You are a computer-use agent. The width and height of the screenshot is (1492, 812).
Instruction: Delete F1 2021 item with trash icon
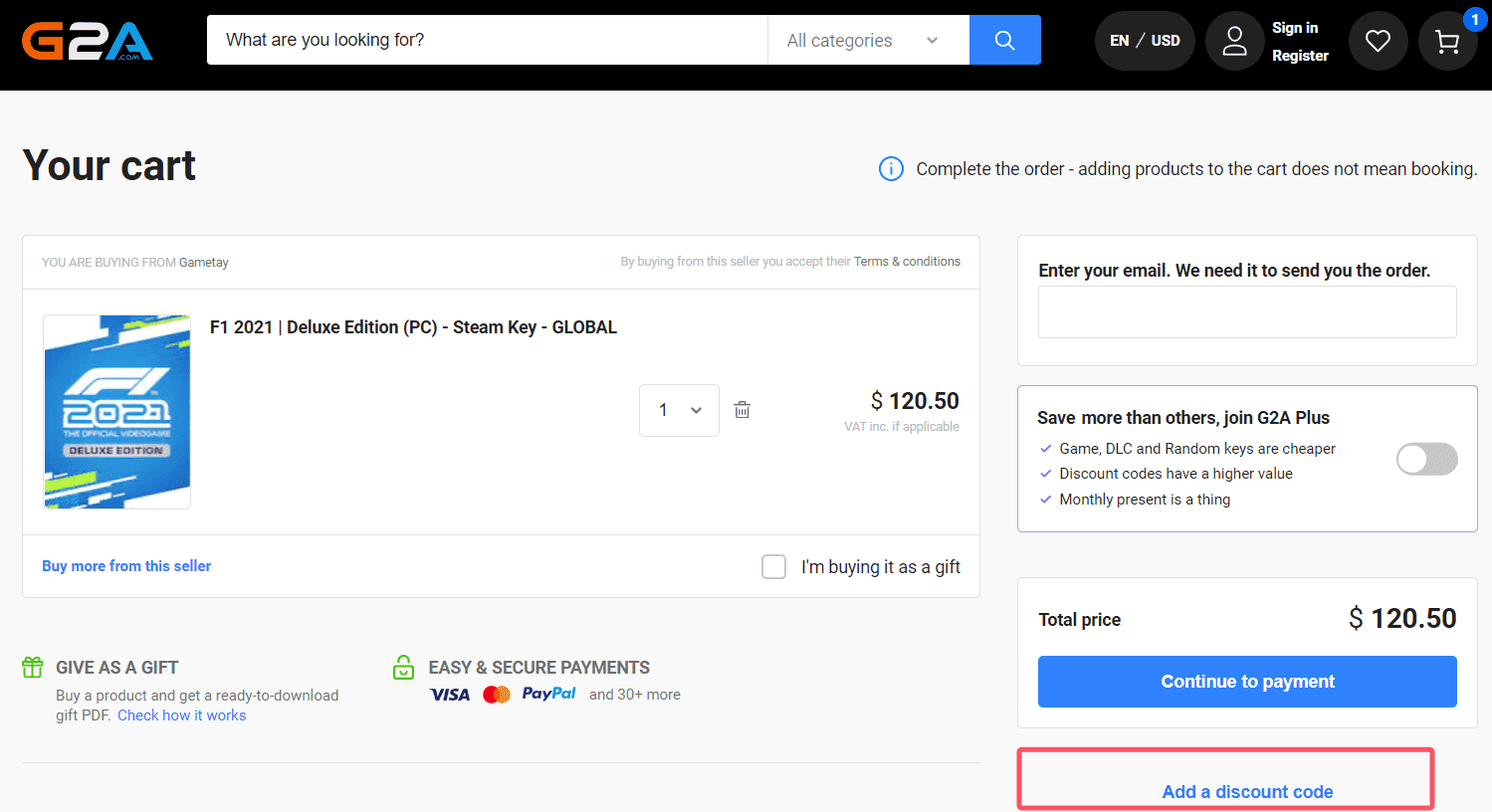pyautogui.click(x=742, y=410)
